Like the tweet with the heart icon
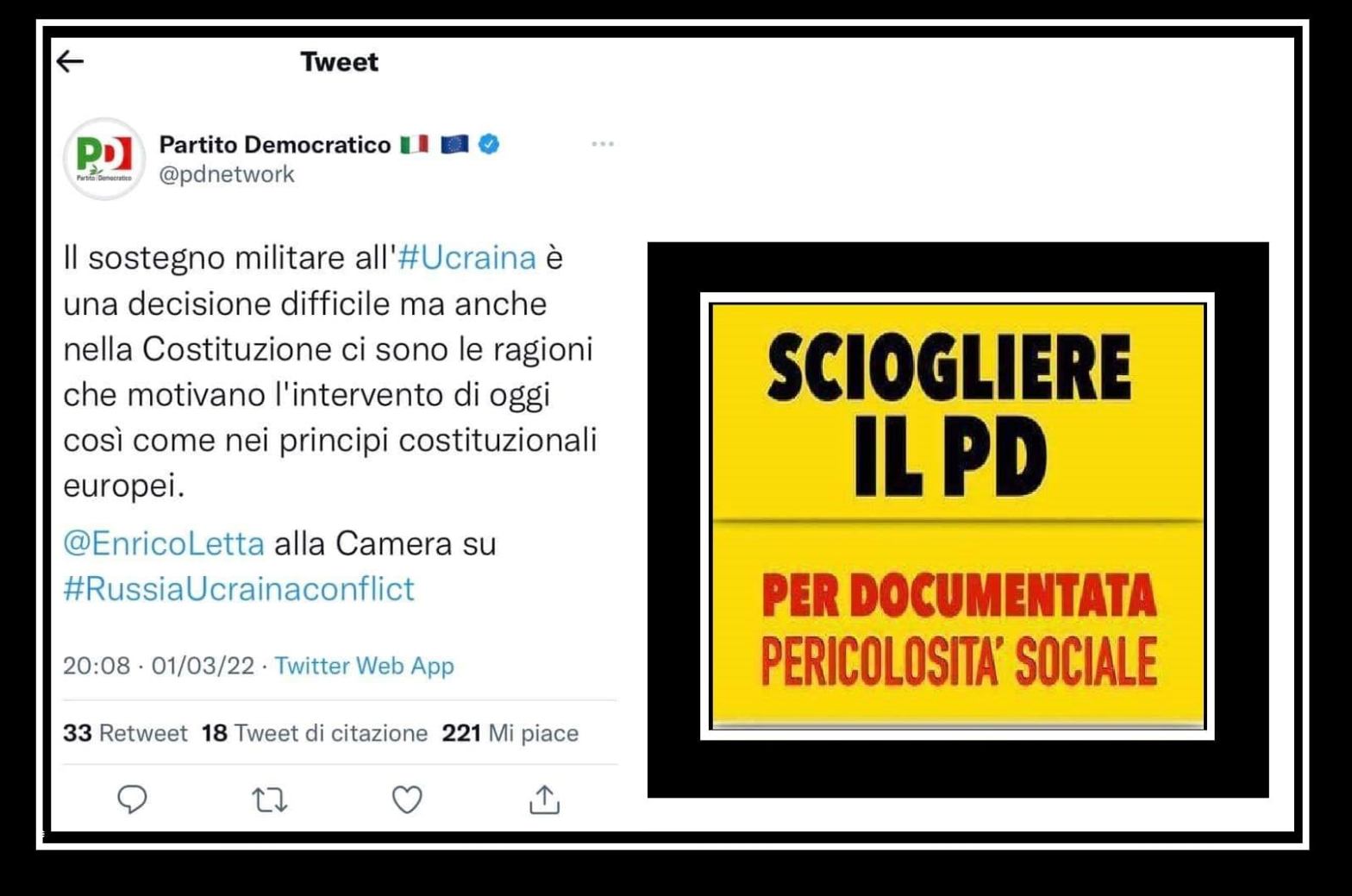The image size is (1352, 896). pos(407,799)
